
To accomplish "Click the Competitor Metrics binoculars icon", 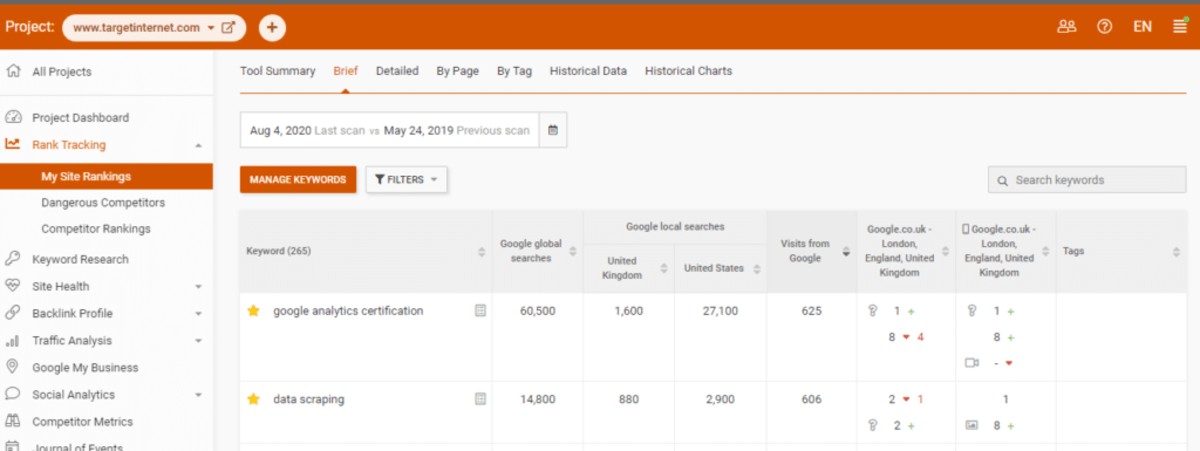I will (12, 421).
